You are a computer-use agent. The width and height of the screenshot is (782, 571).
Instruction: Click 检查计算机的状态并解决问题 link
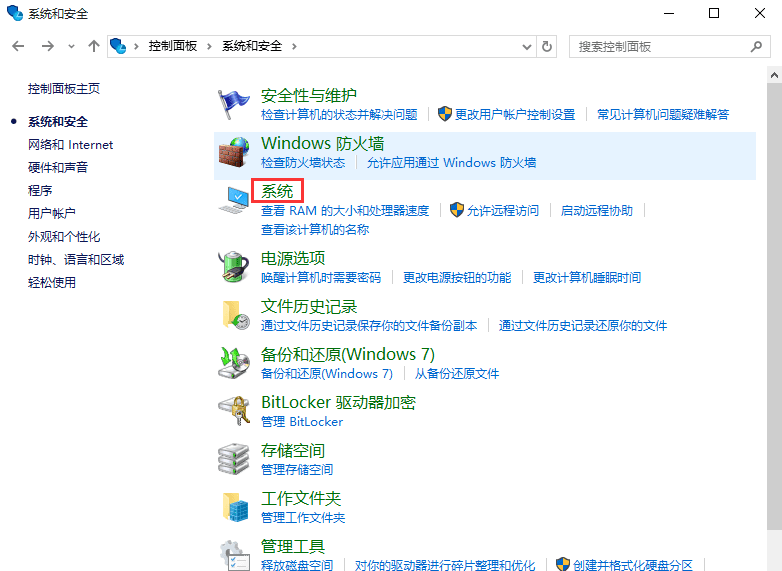(x=339, y=115)
